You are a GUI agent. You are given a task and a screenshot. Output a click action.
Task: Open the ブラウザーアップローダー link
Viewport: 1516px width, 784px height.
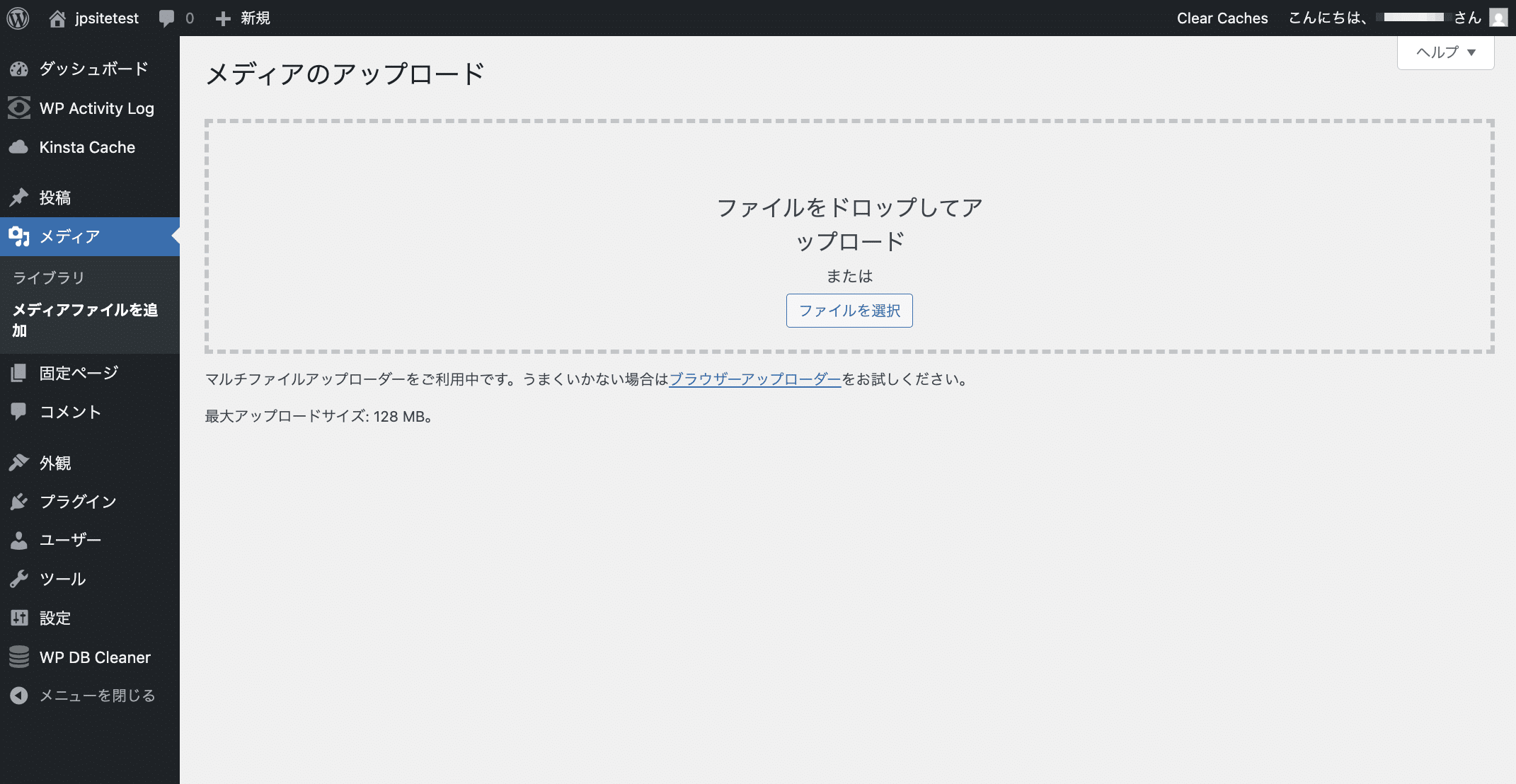click(x=754, y=379)
